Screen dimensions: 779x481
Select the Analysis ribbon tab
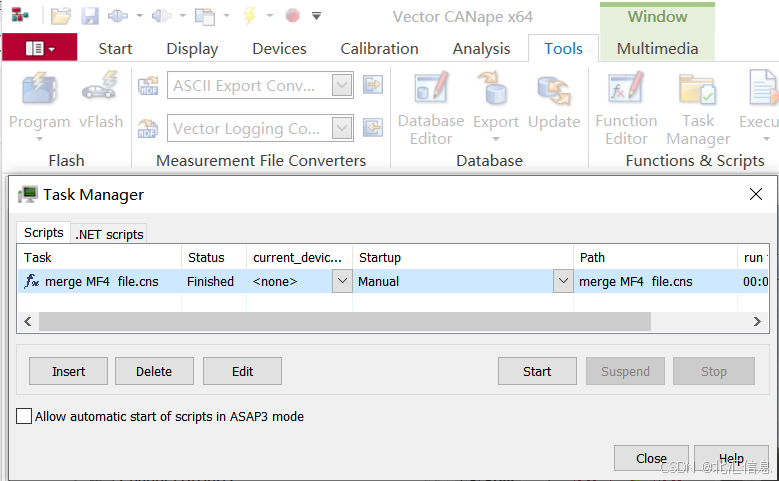point(481,49)
